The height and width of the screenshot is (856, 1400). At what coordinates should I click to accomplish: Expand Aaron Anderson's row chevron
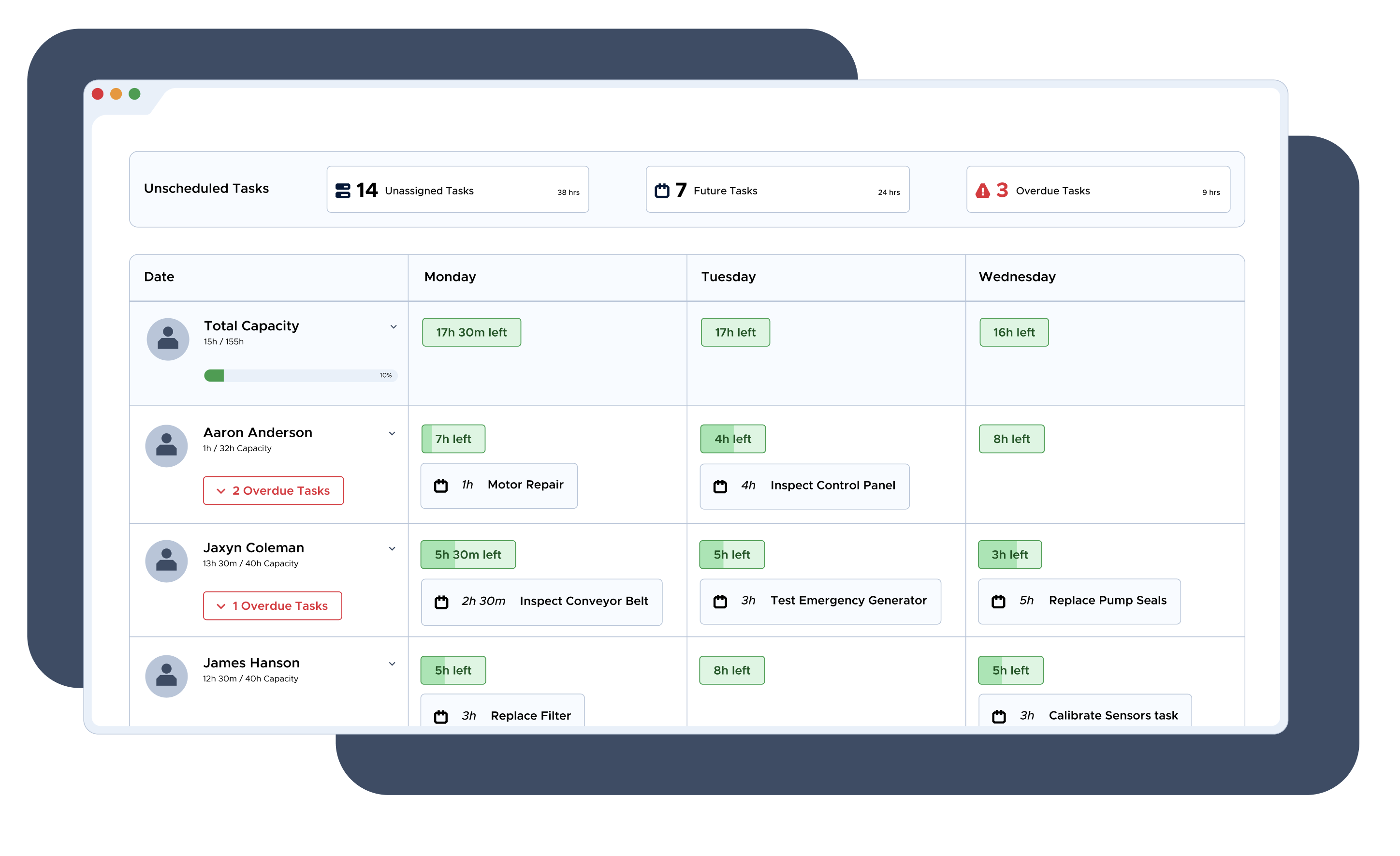pos(392,434)
